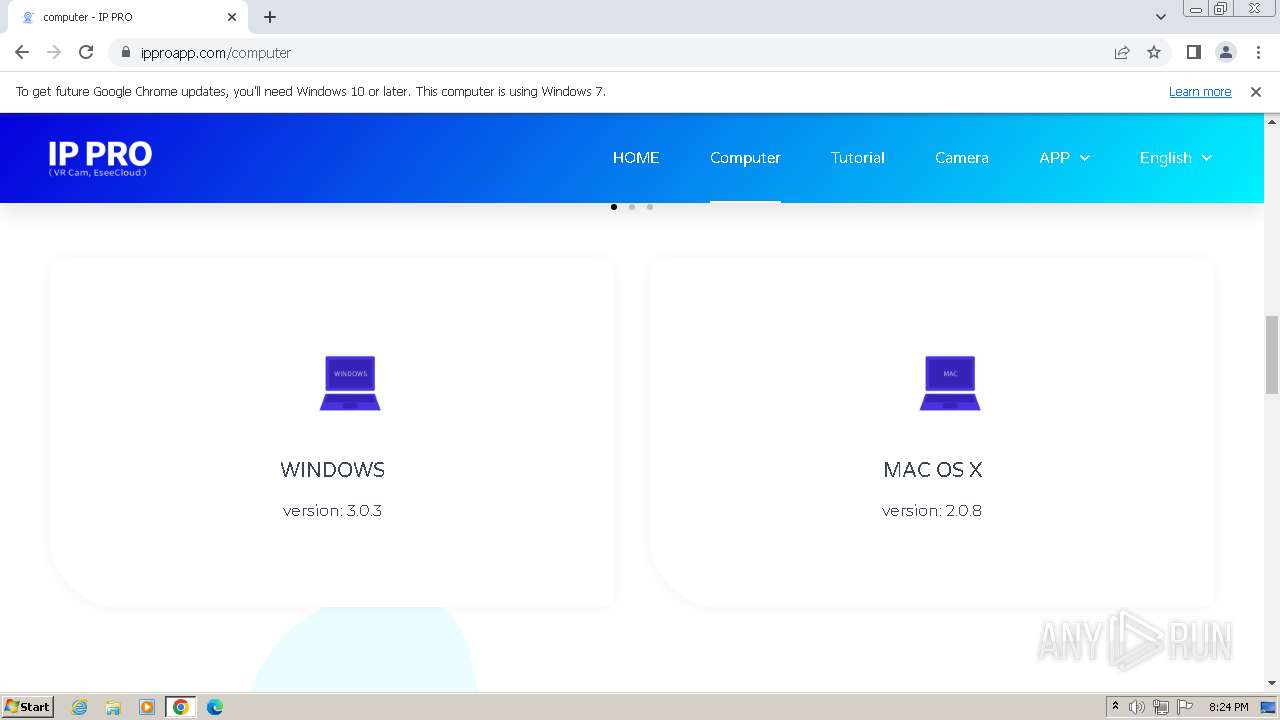Viewport: 1280px width, 720px height.
Task: Click the Action Center flag icon
Action: click(x=1185, y=707)
